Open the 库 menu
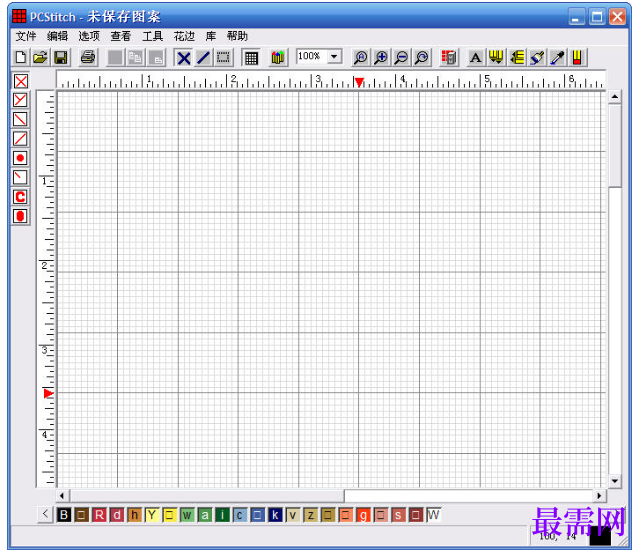The image size is (644, 553). (211, 36)
